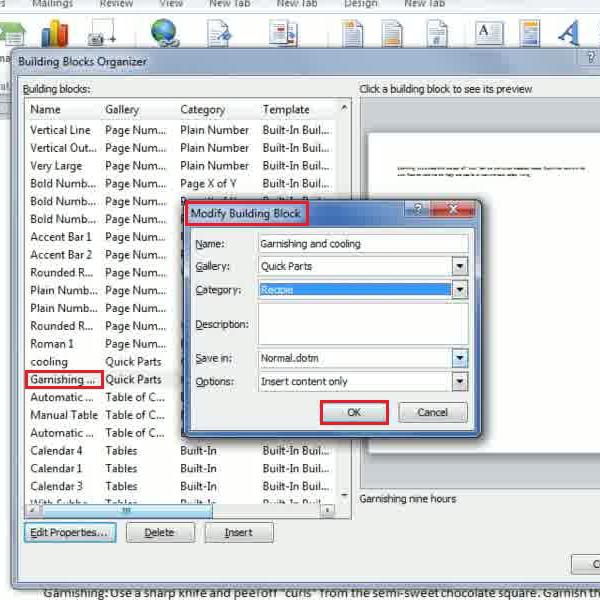Open the Design ribbon tab
600x600 pixels.
[361, 4]
